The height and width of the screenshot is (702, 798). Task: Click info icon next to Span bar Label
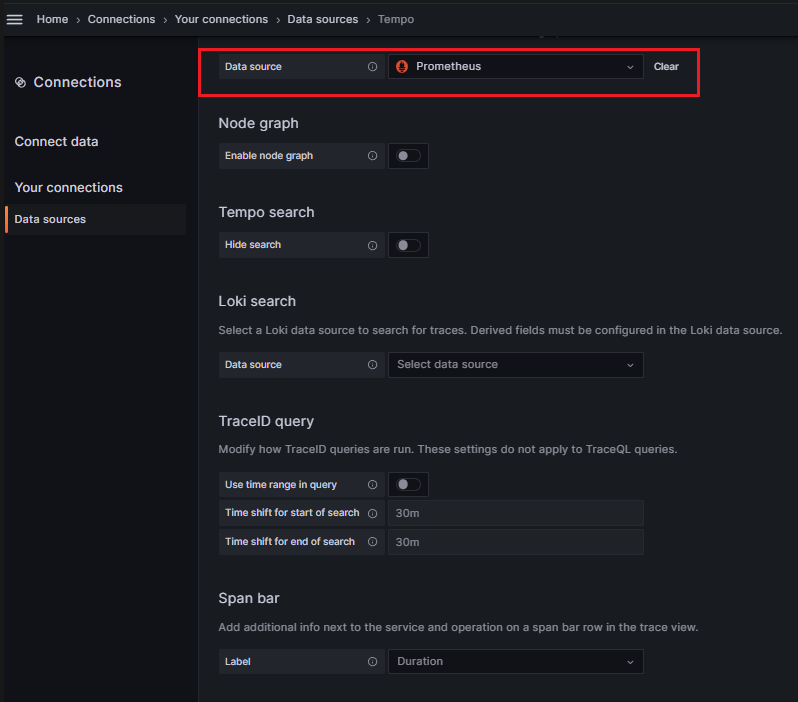[x=372, y=662]
